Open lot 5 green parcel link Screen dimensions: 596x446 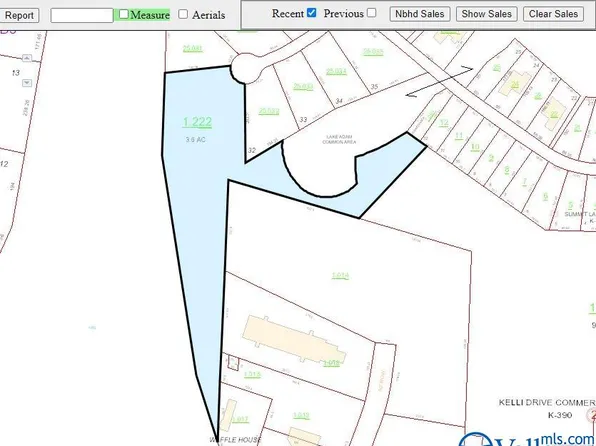tap(570, 206)
